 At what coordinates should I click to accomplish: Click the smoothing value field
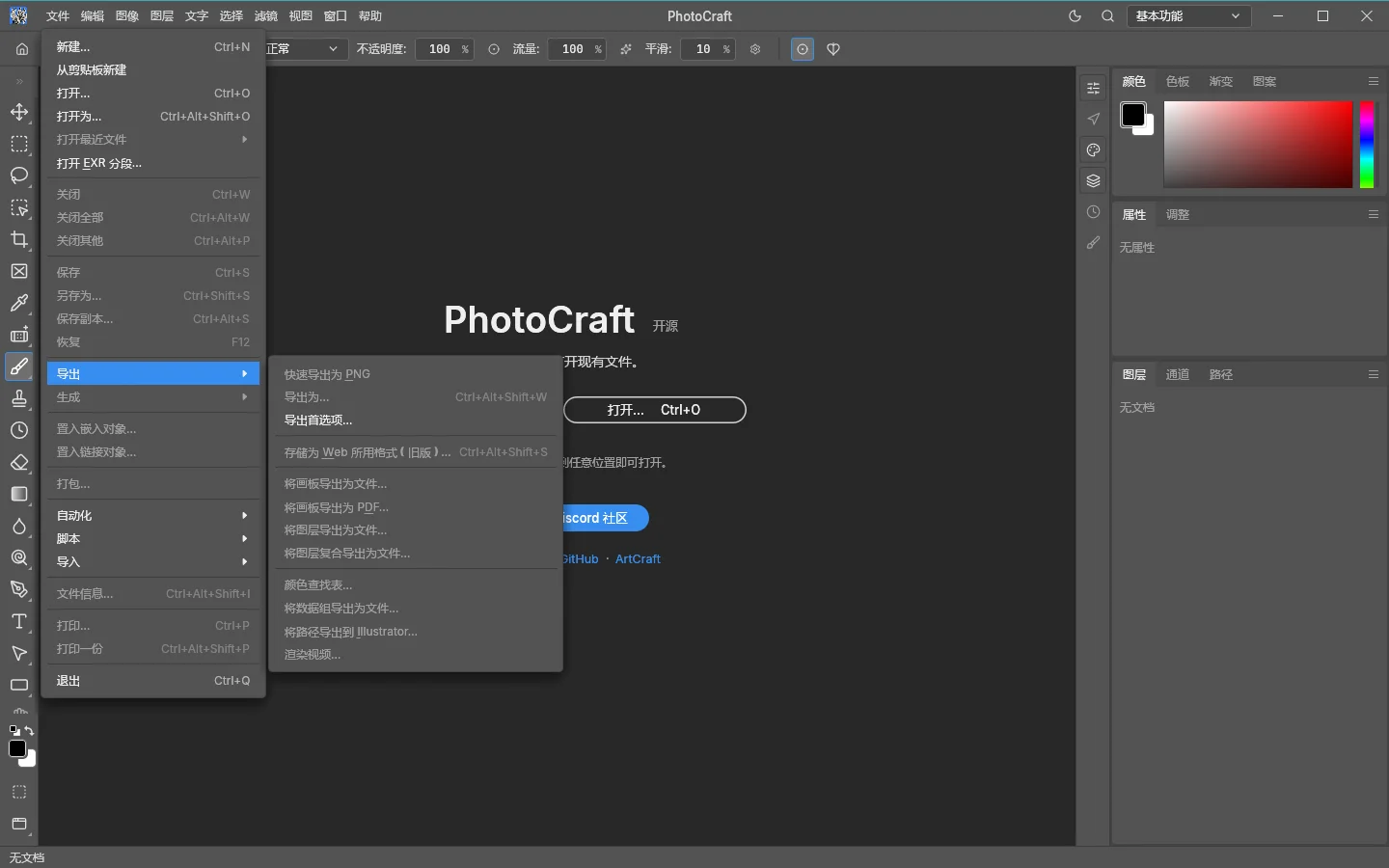707,49
